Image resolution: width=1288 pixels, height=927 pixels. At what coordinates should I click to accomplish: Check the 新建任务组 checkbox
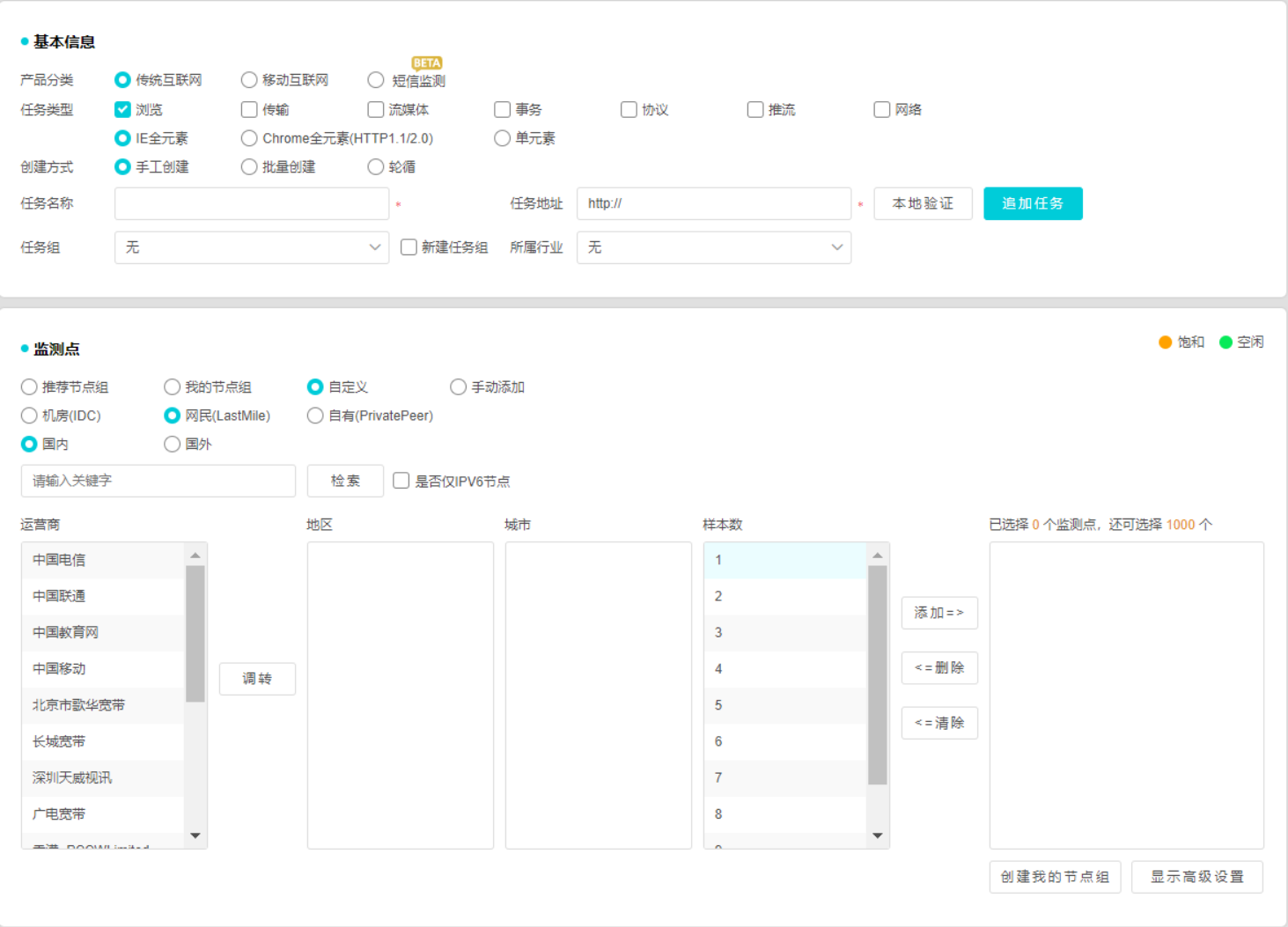408,247
